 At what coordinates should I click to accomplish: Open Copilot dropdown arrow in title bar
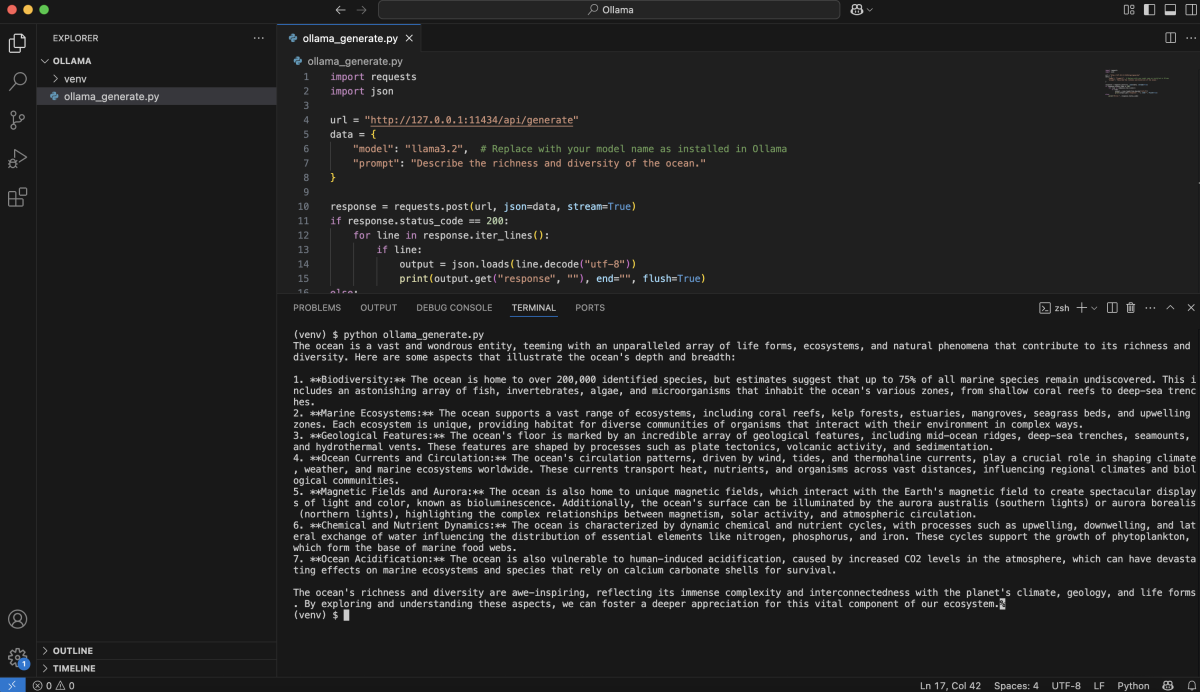point(870,9)
